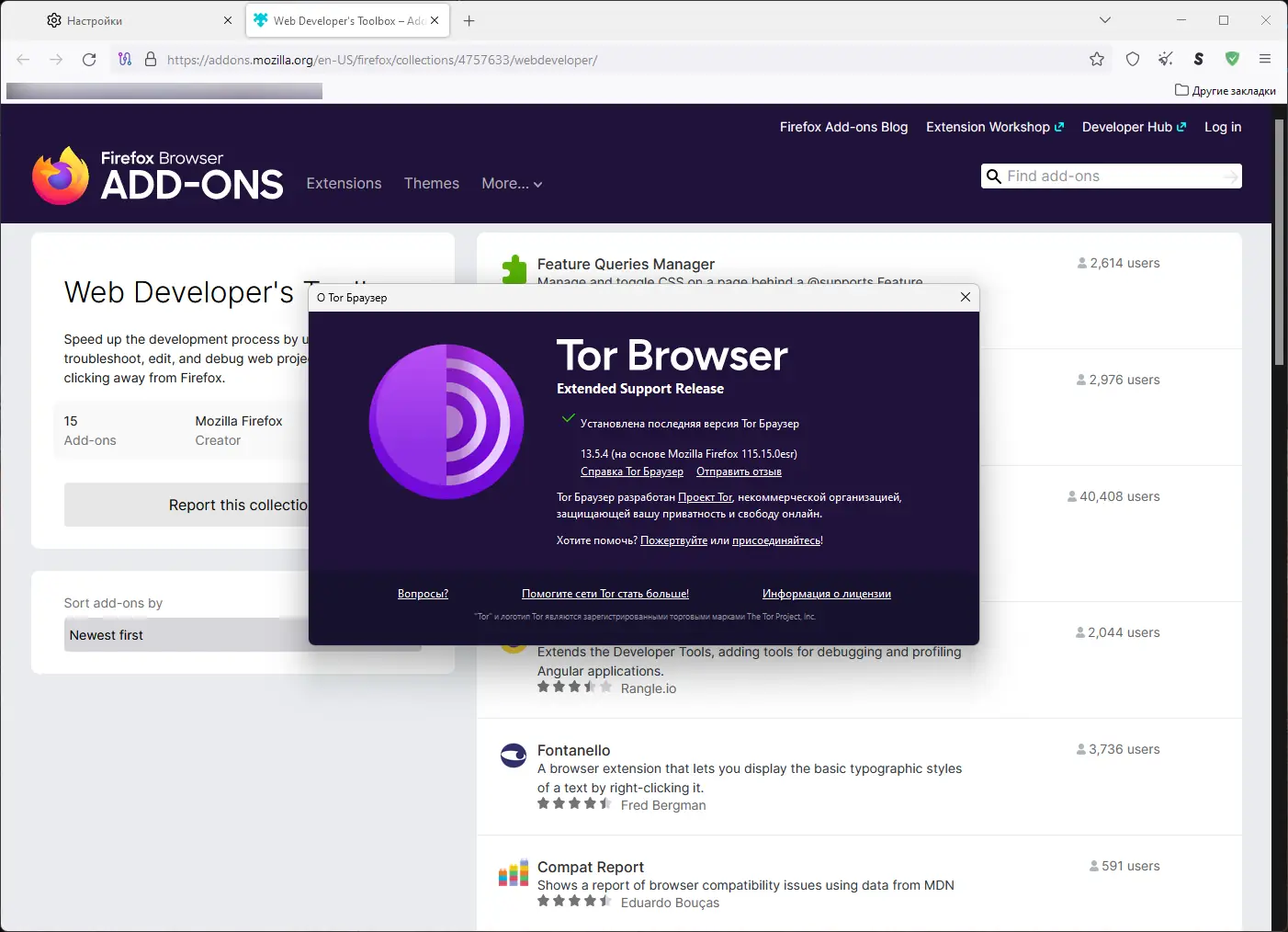Close the Web Developer's Toolbox tab
This screenshot has height=932, width=1288.
coord(435,20)
